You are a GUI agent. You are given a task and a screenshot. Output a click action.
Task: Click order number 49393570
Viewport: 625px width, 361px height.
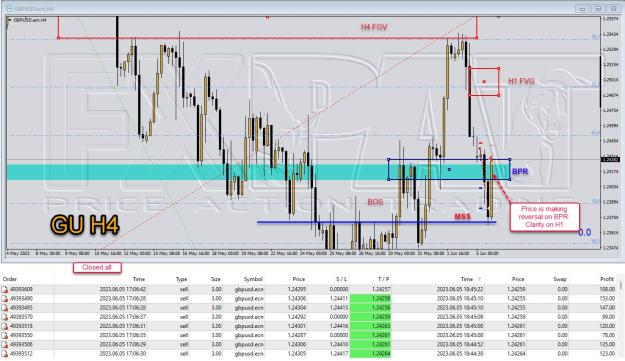click(21, 317)
